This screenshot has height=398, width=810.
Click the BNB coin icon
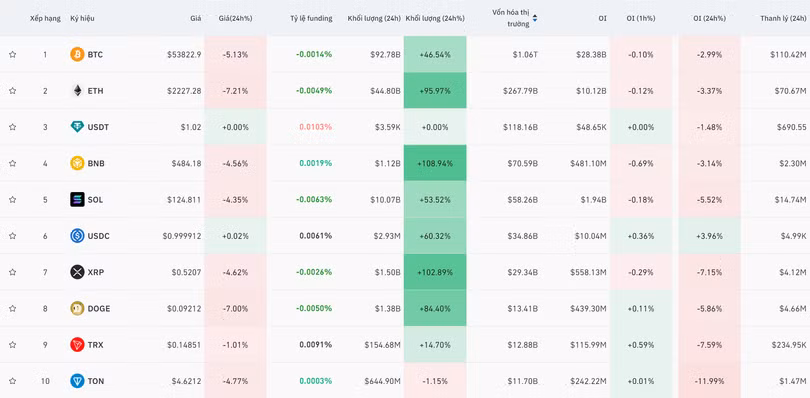77,163
